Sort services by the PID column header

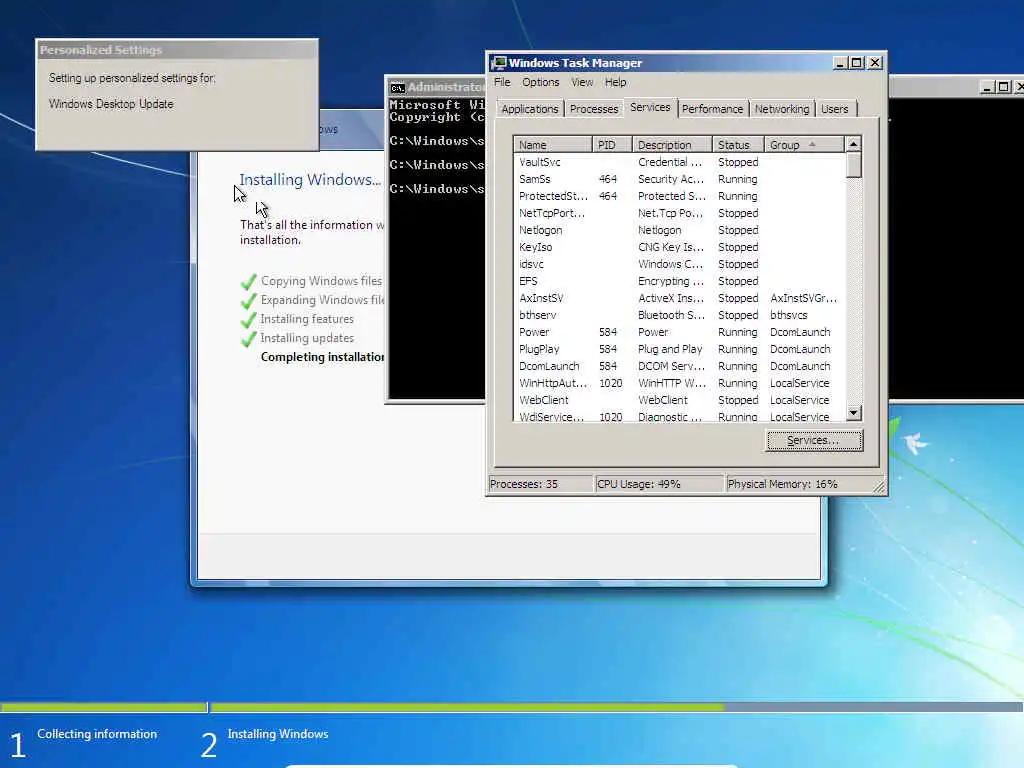[612, 145]
